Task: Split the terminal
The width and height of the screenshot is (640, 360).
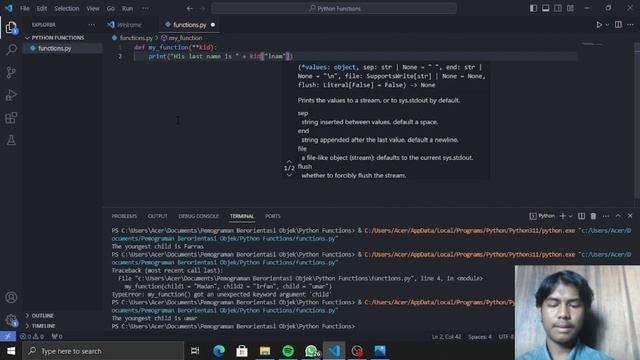Action: (581, 216)
